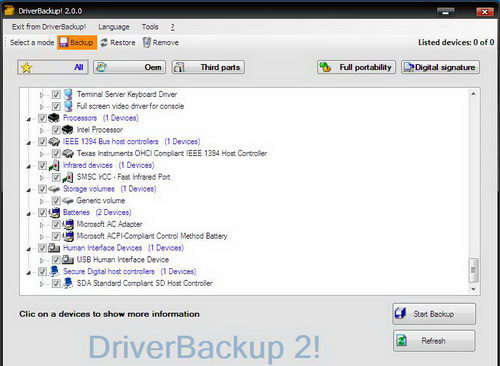Viewport: 500px width, 366px height.
Task: Click the Secure Digital host controllers icon
Action: pos(54,271)
